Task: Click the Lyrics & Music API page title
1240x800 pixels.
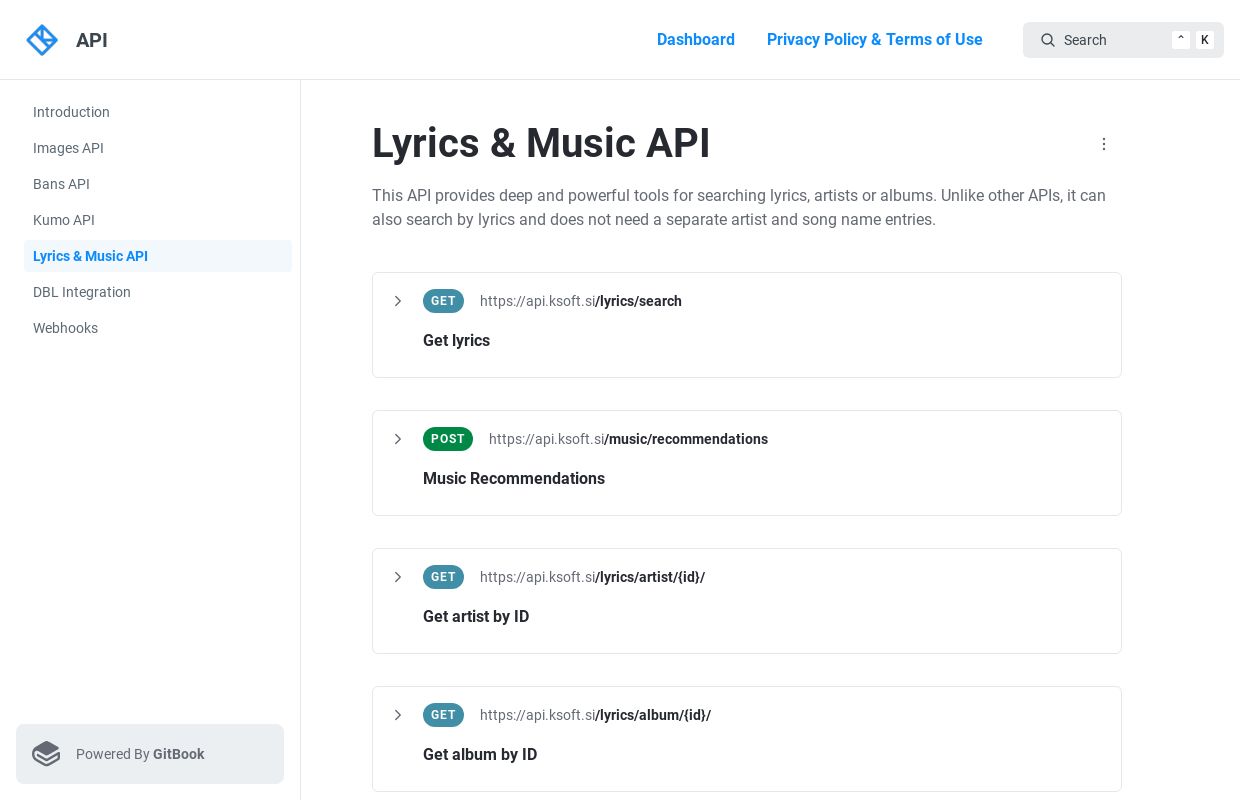Action: [541, 143]
